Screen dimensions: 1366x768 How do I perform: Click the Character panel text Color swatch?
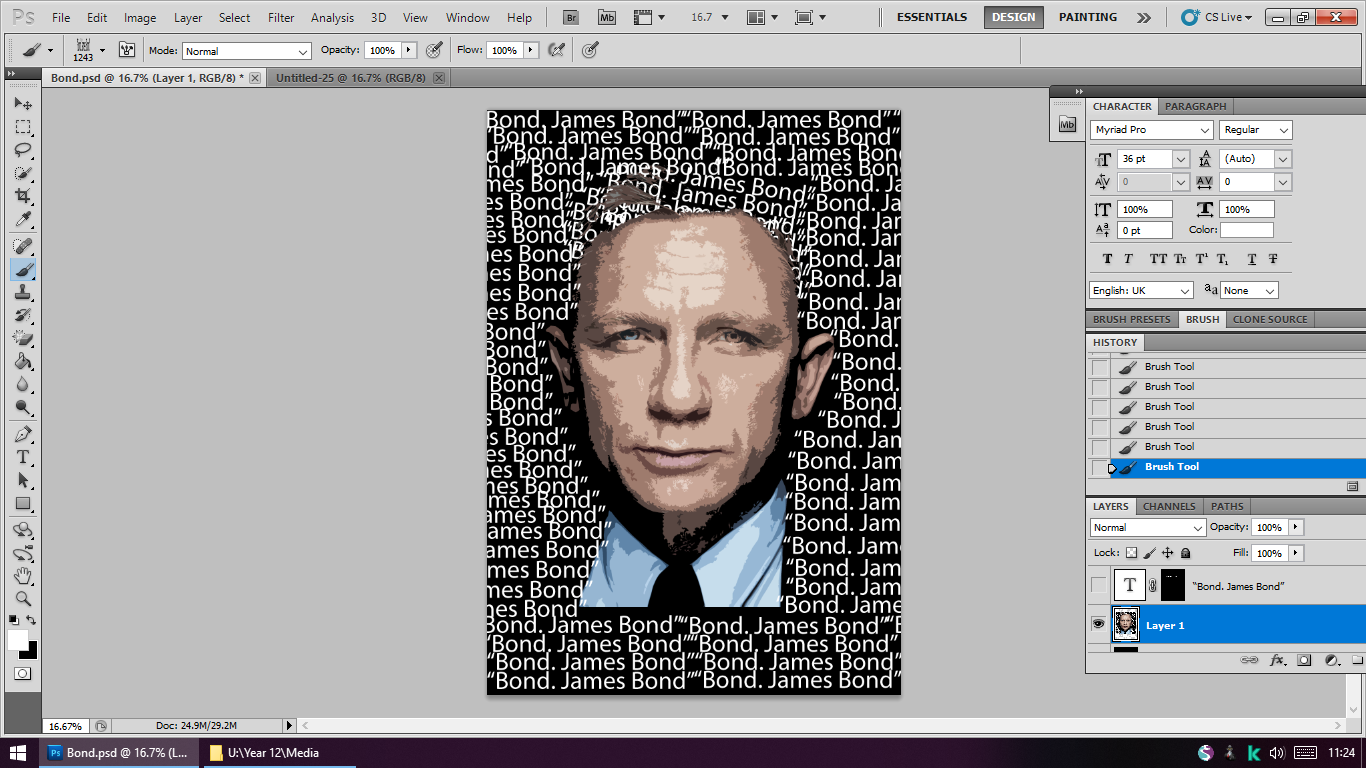[x=1246, y=230]
